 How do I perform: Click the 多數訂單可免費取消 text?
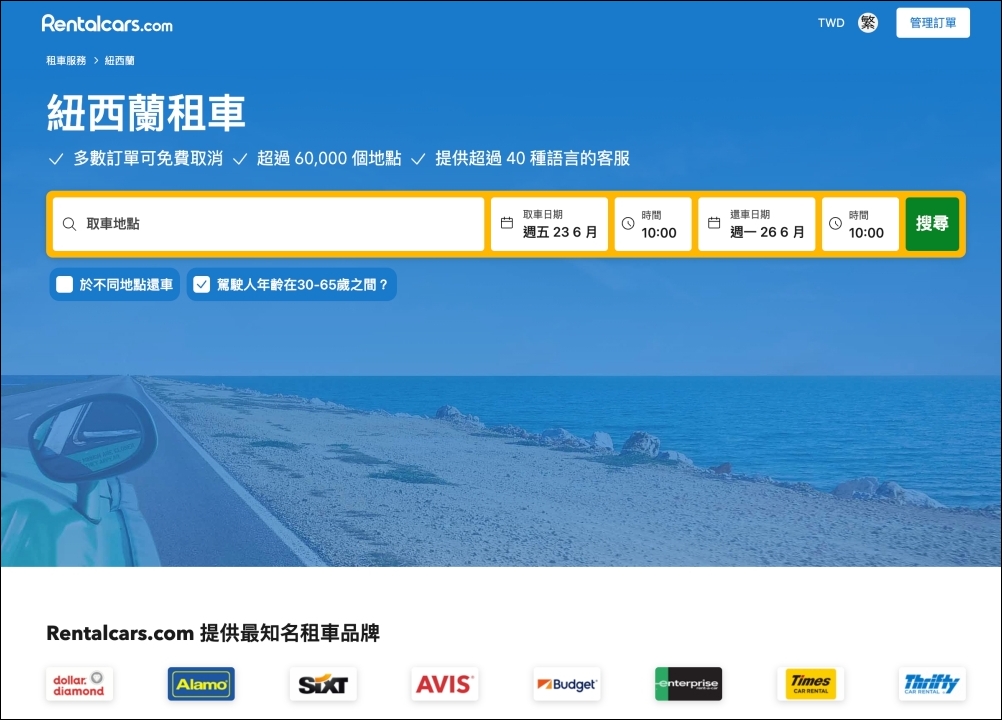coord(148,158)
